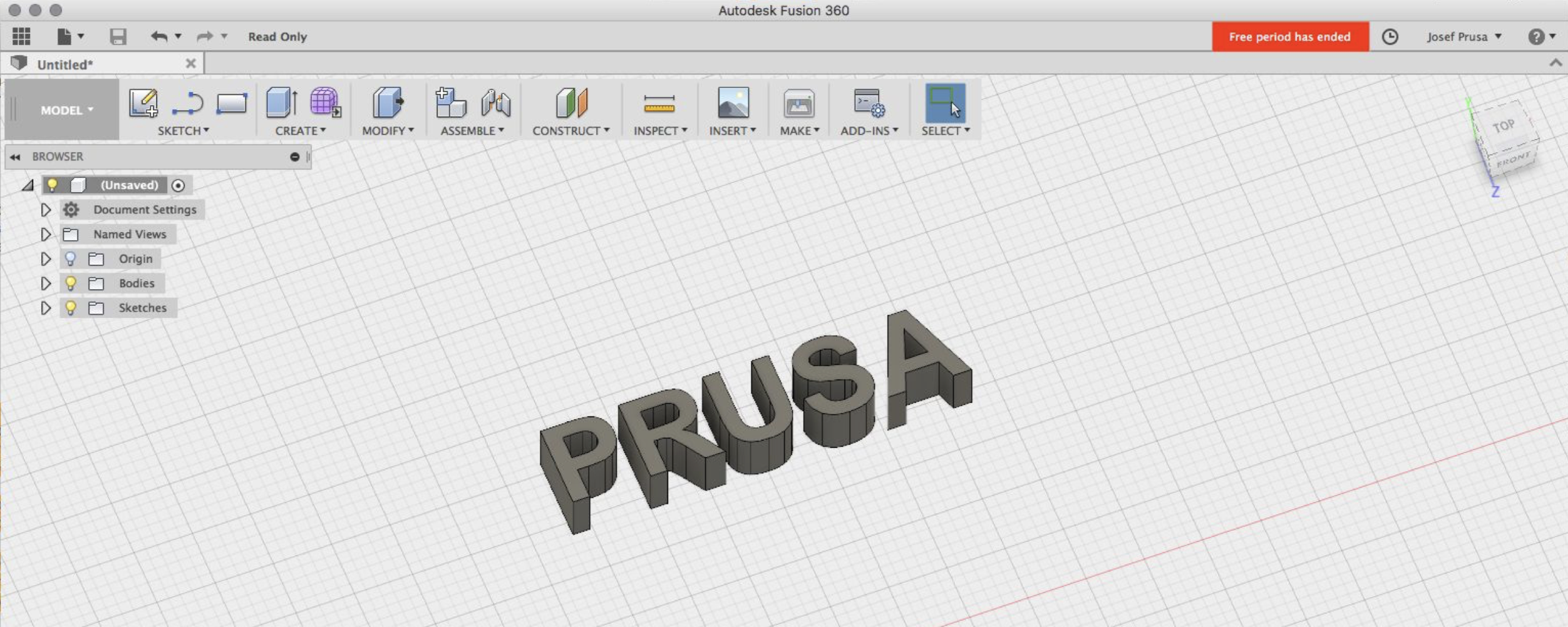This screenshot has width=1568, height=627.
Task: Toggle visibility bulb of Bodies folder
Action: 70,283
